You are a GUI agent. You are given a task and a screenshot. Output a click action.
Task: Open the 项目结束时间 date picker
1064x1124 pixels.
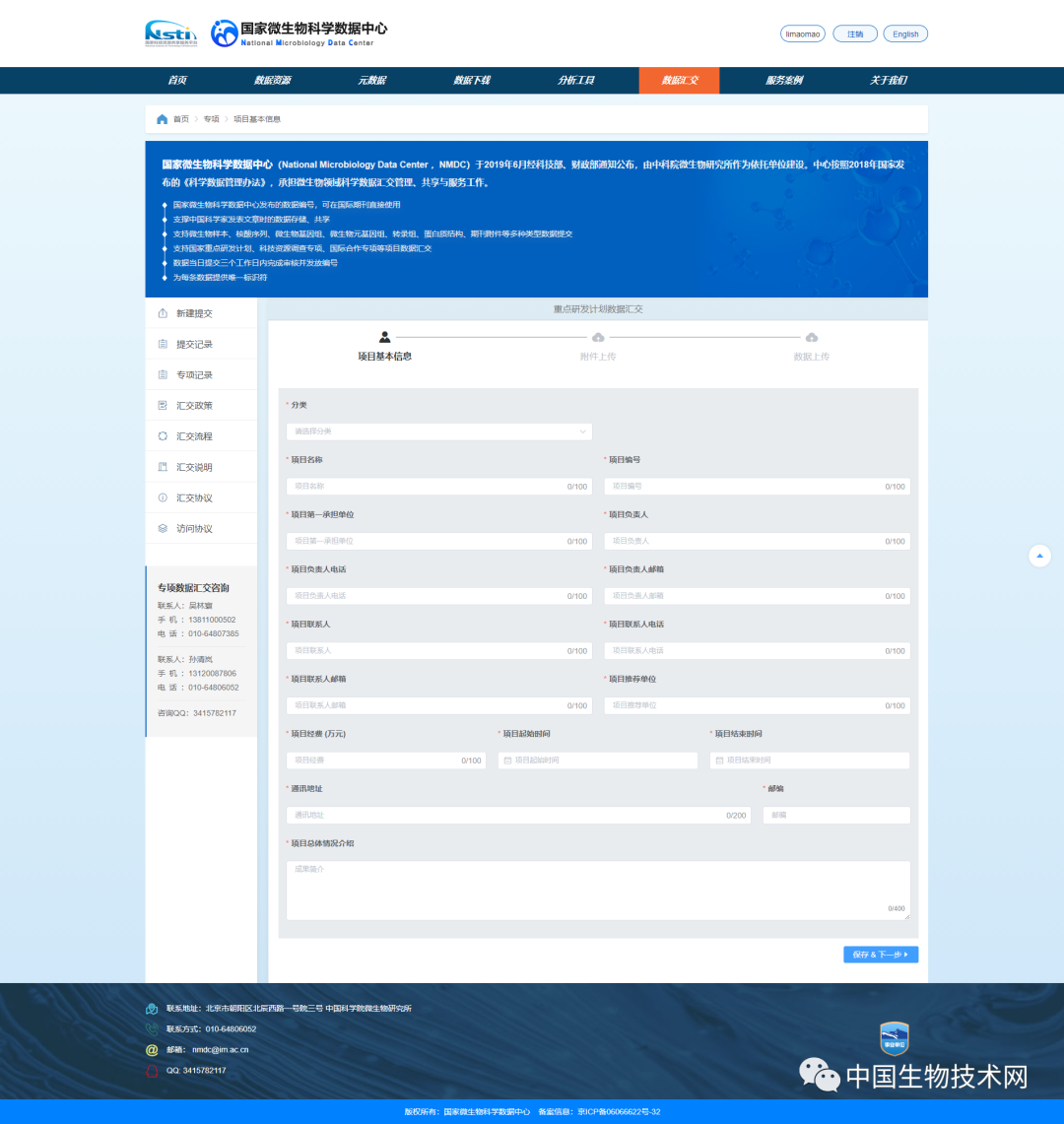click(809, 760)
